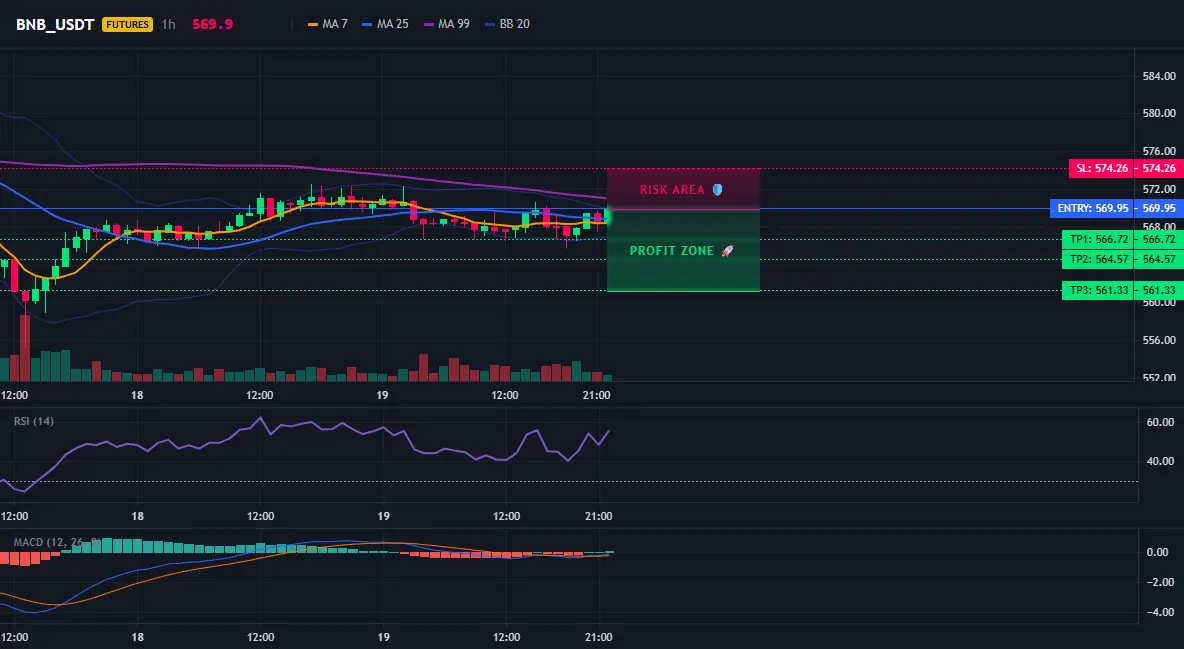
Task: Toggle the MA 7 legend indicator
Action: coord(328,24)
